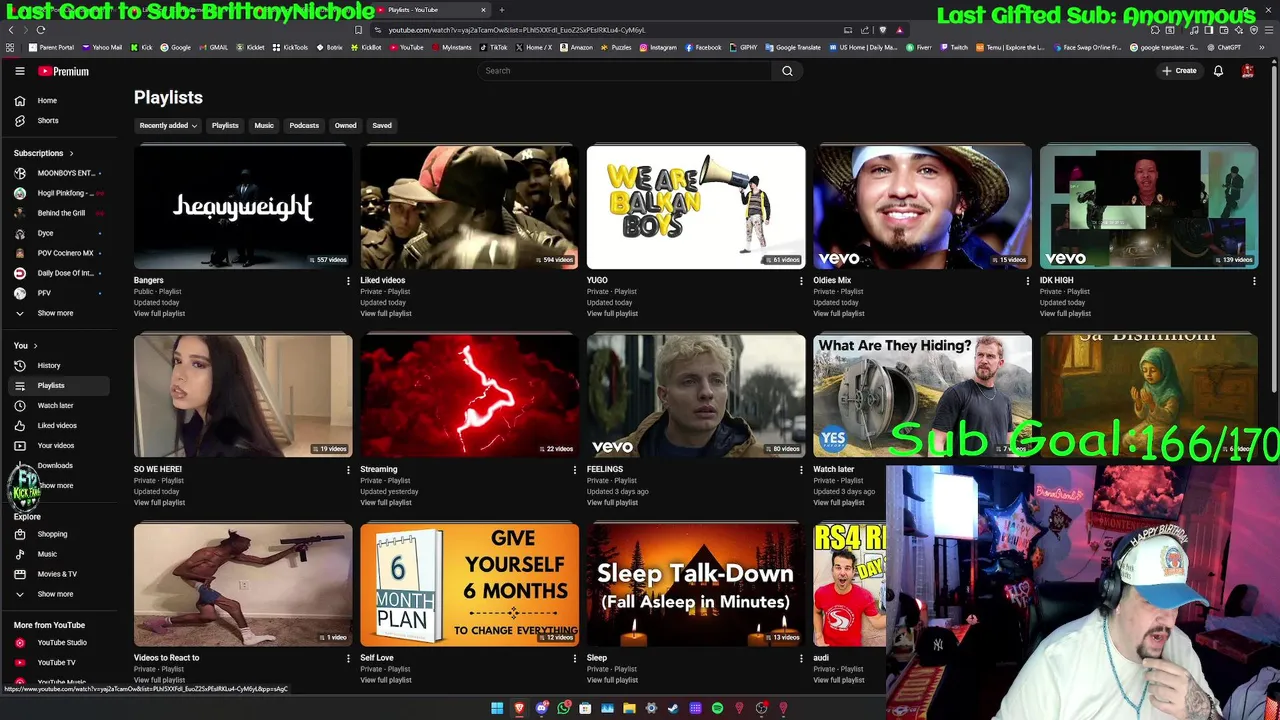The height and width of the screenshot is (720, 1280).
Task: Open Windows Start menu
Action: (497, 708)
